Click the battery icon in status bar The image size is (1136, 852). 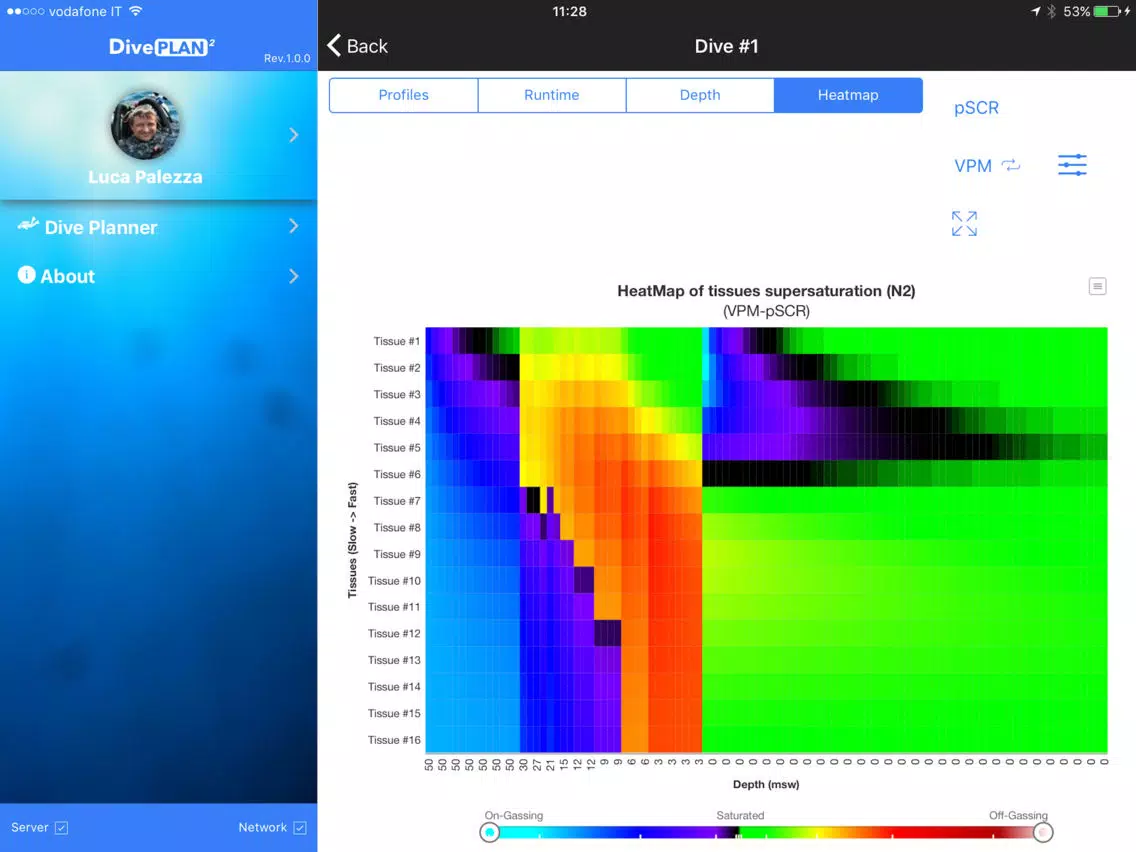[x=1107, y=12]
